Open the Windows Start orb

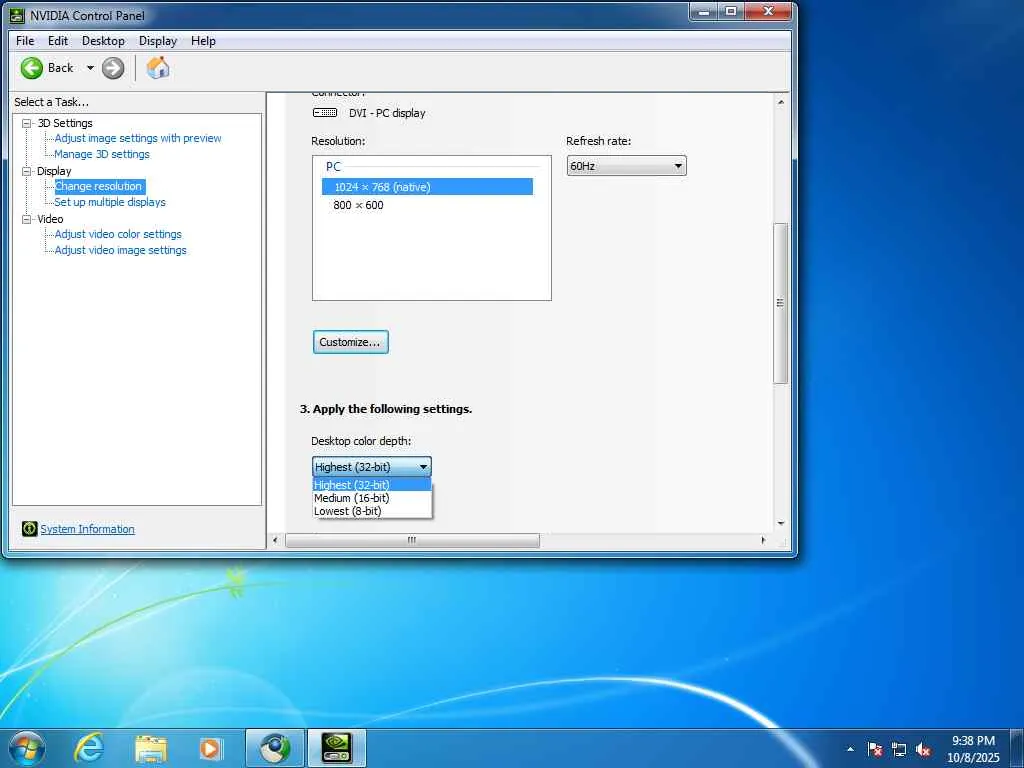(27, 748)
